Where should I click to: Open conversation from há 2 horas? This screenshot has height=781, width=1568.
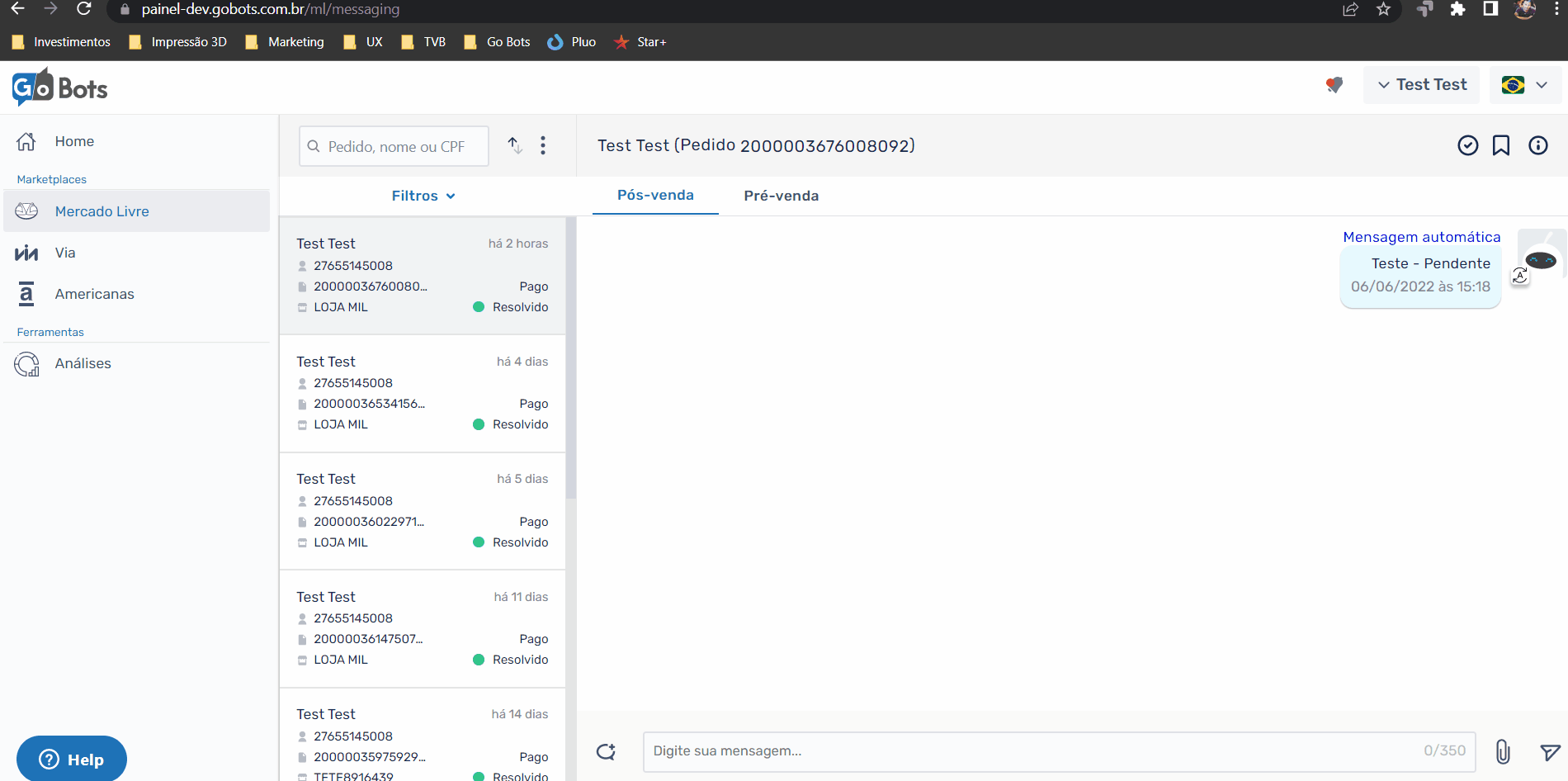(423, 276)
